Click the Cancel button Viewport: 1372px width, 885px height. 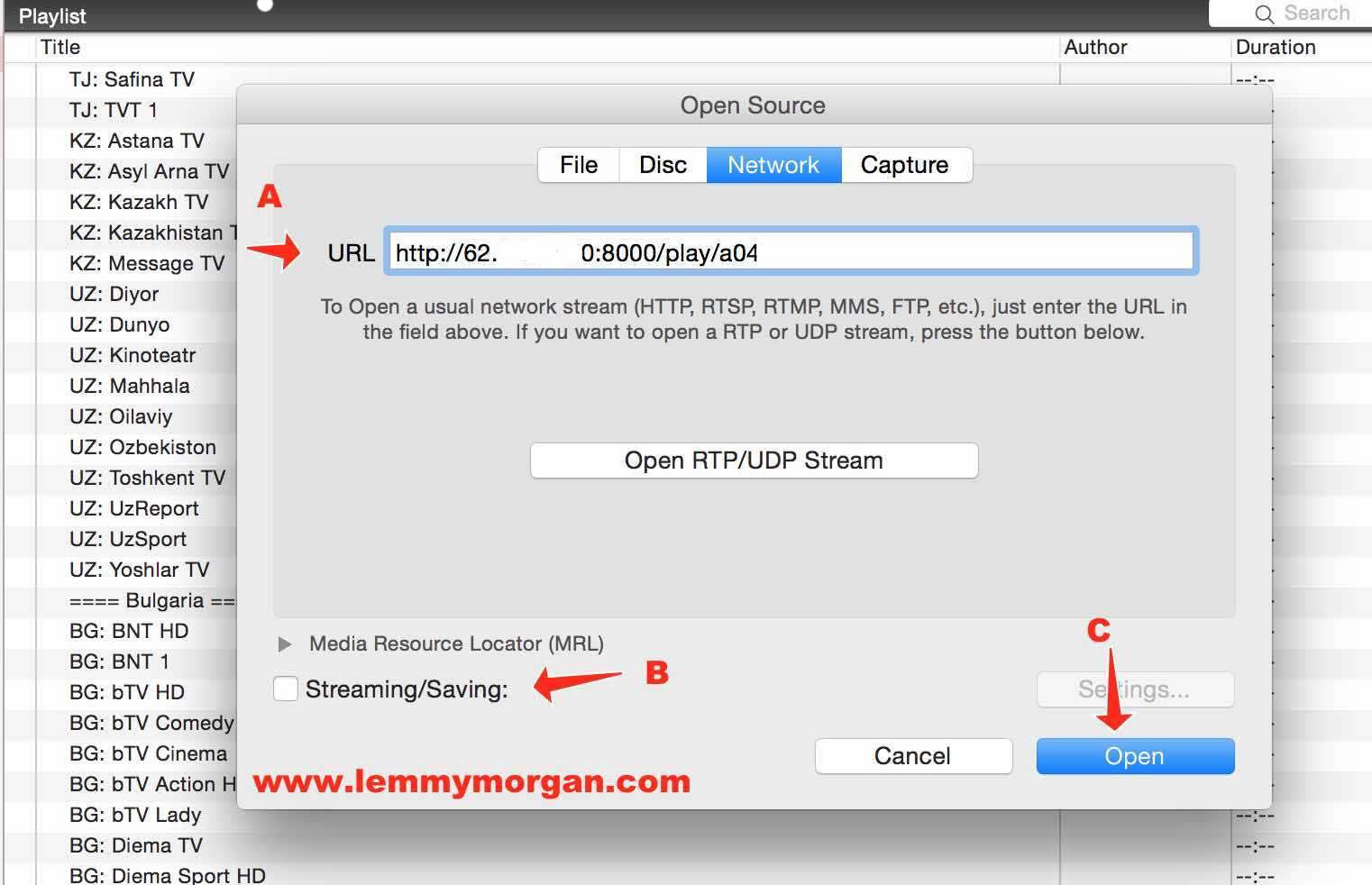[x=913, y=756]
